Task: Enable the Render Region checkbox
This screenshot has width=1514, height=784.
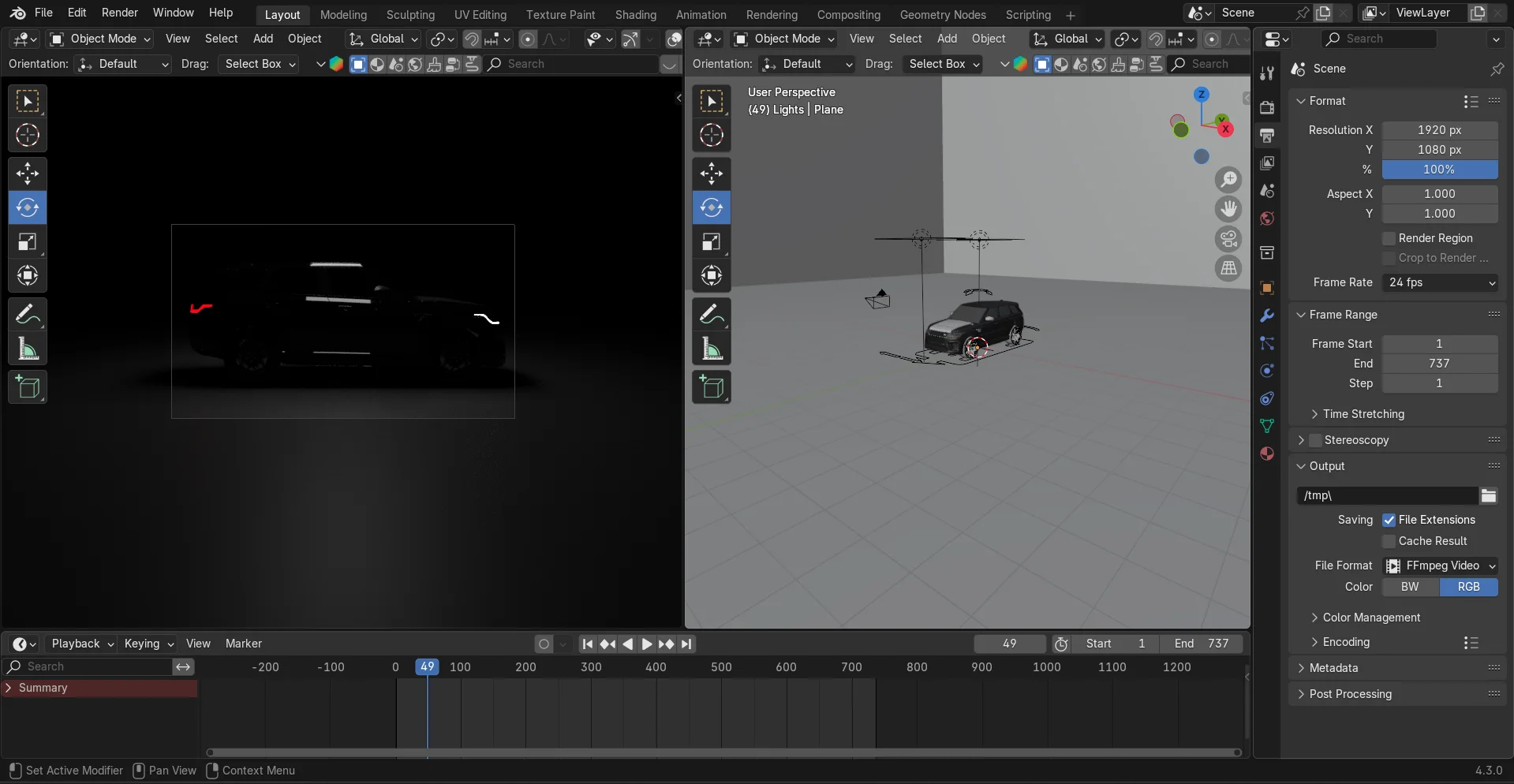Action: point(1389,238)
